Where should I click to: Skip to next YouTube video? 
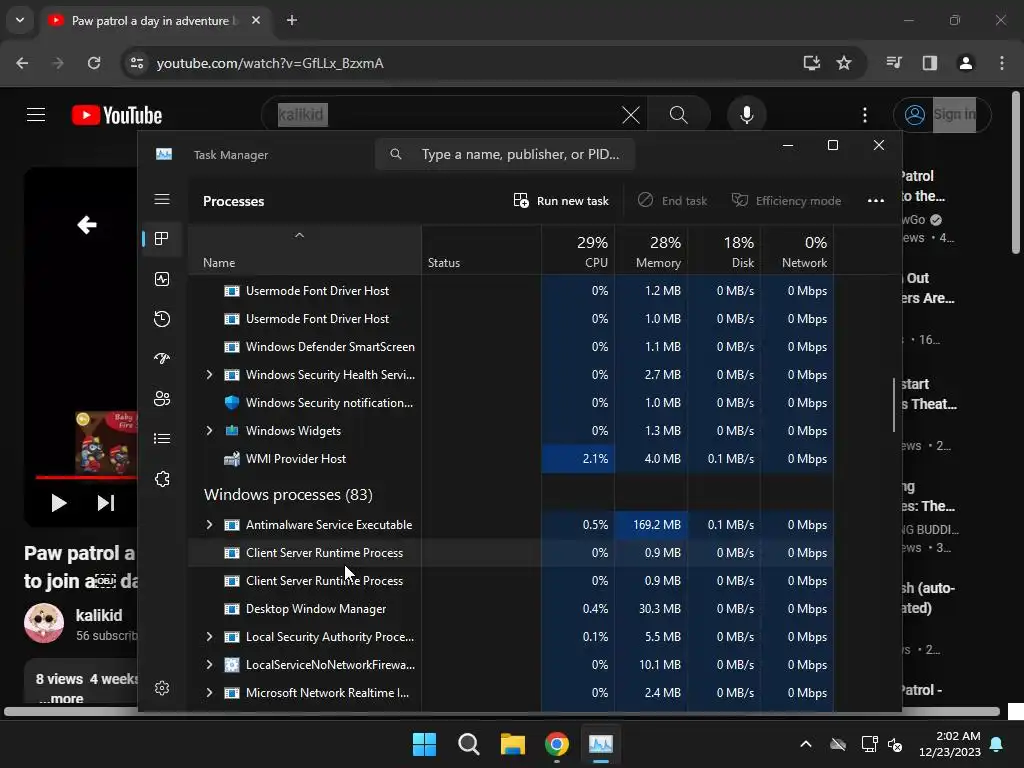click(x=106, y=503)
